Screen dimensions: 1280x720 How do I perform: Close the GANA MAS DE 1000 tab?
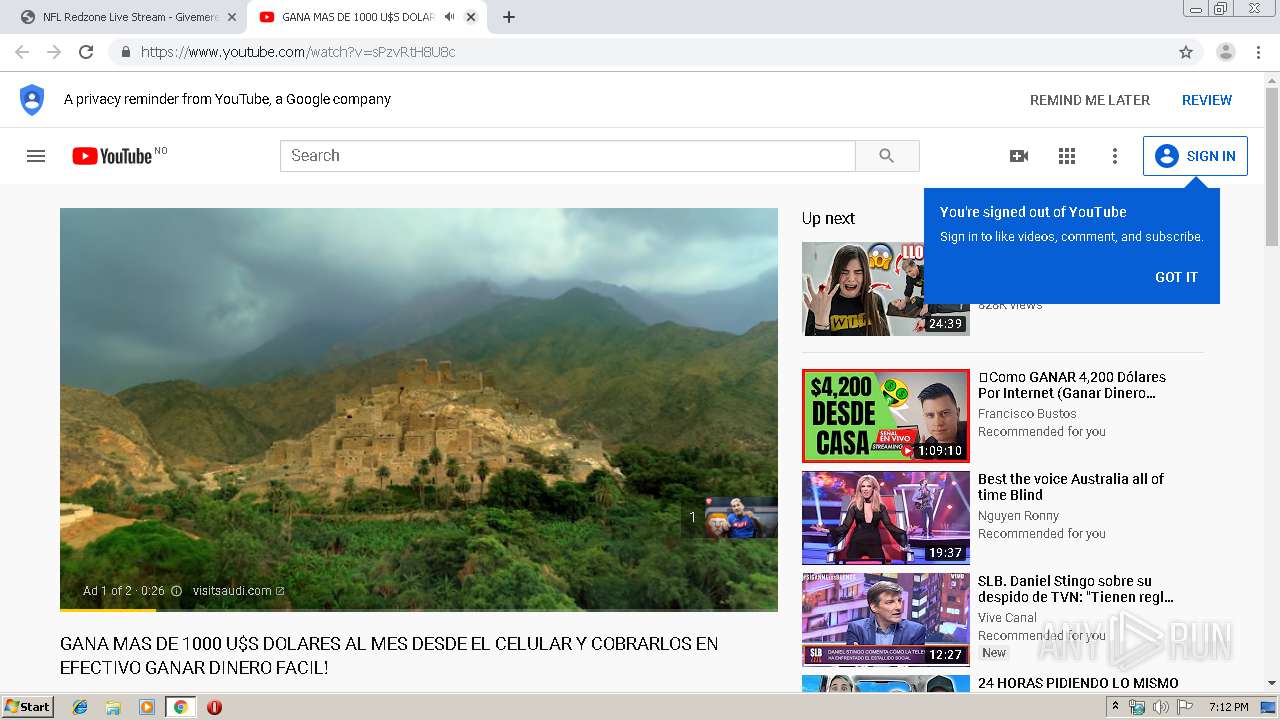point(471,17)
